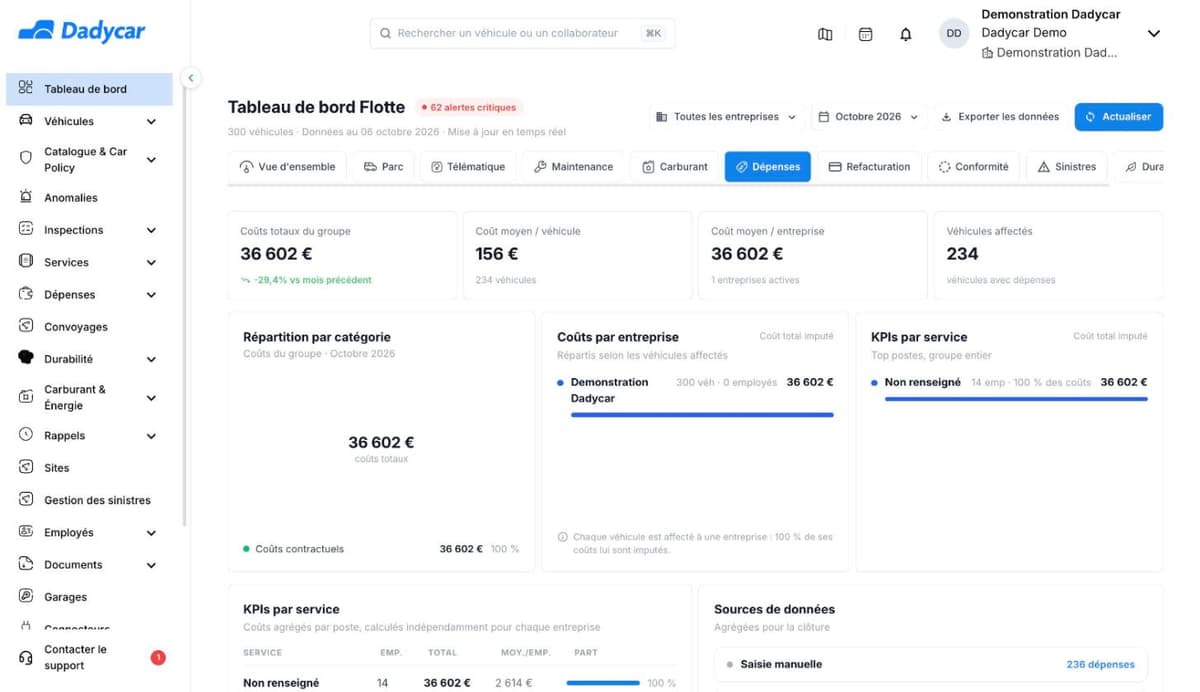Click the Services icon in sidebar
1200x692 pixels.
[26, 262]
